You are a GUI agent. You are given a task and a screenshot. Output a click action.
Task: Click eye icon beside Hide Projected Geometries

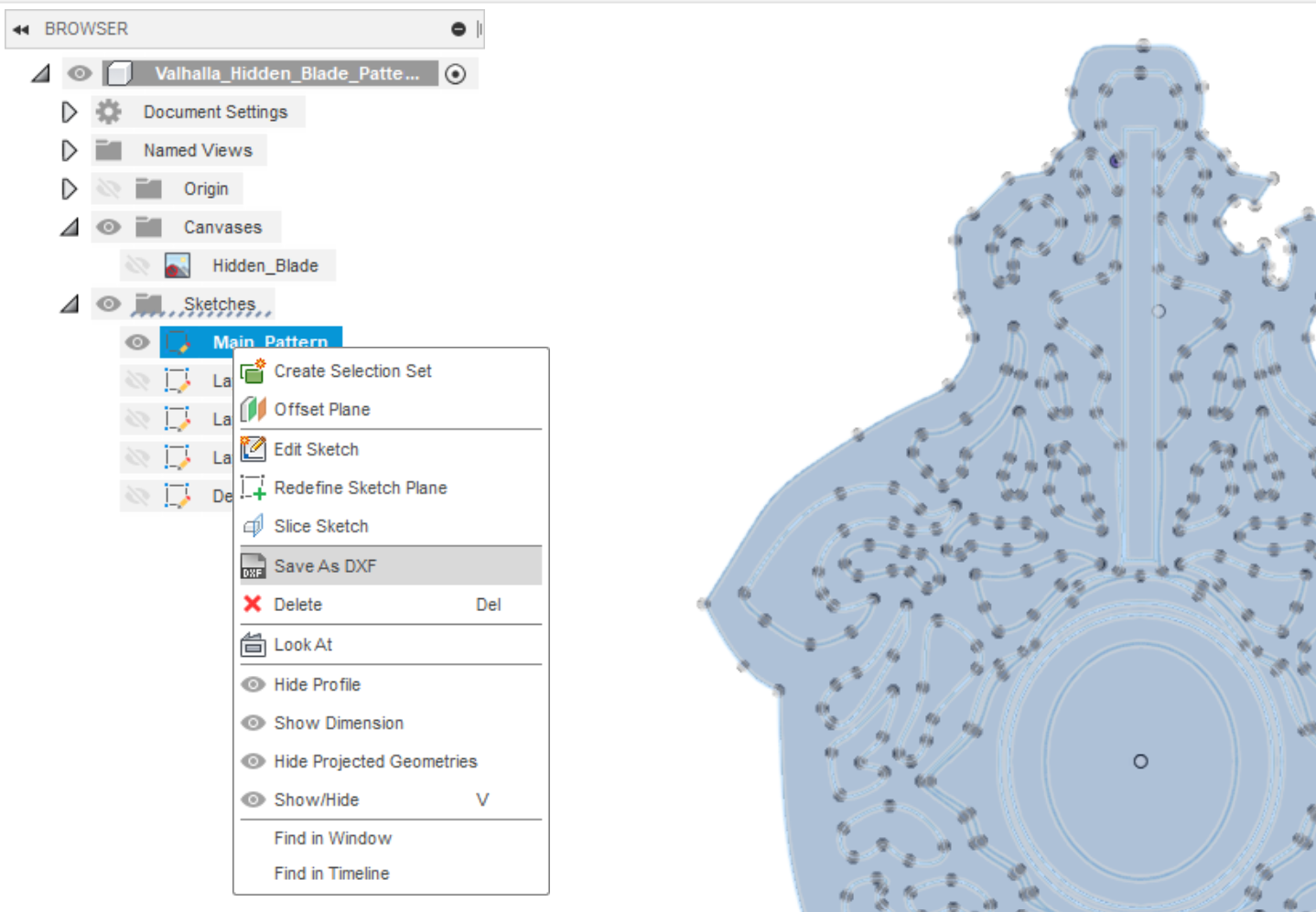point(253,761)
